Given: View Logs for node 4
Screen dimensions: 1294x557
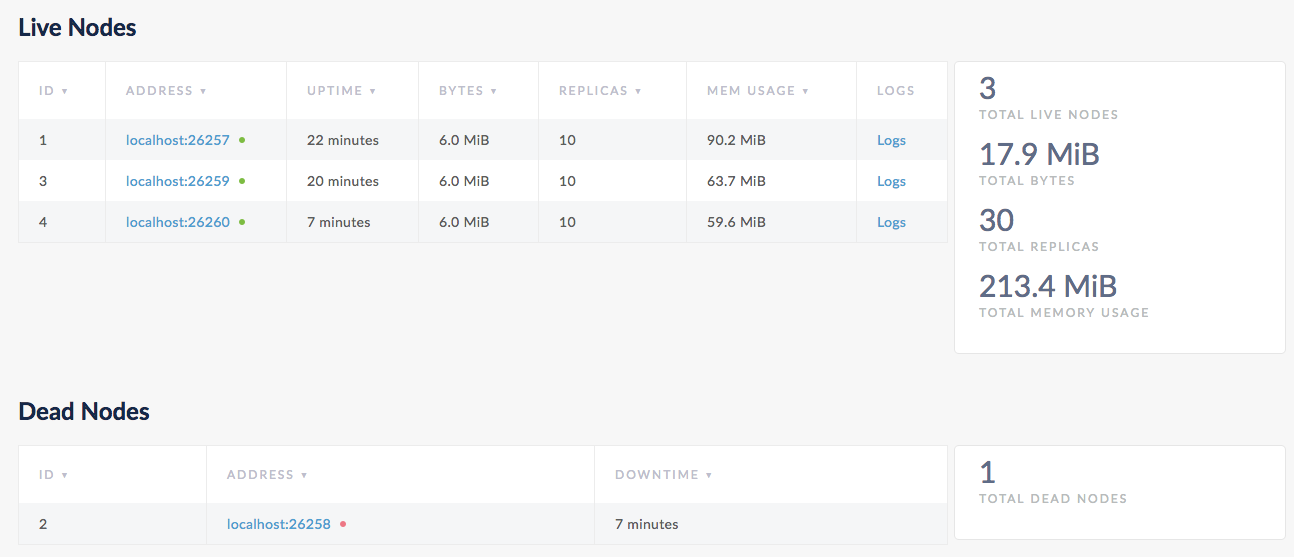Looking at the screenshot, I should point(891,222).
